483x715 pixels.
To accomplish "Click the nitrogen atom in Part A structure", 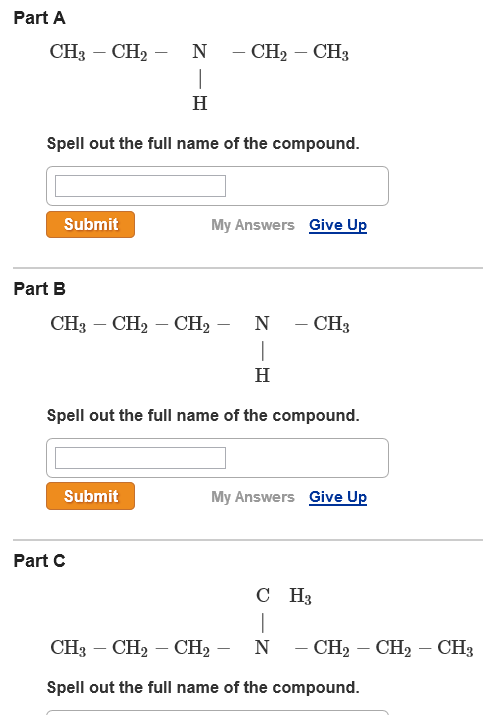I will [200, 52].
